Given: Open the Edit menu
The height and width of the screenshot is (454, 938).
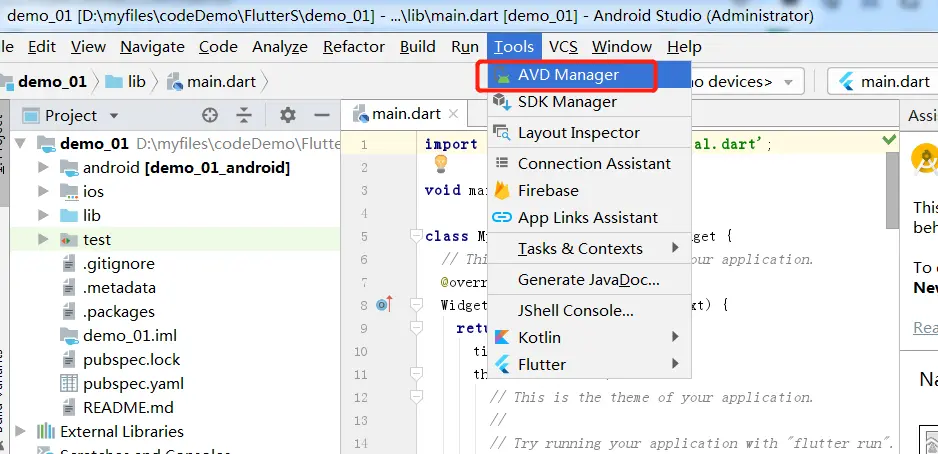Looking at the screenshot, I should [x=42, y=47].
